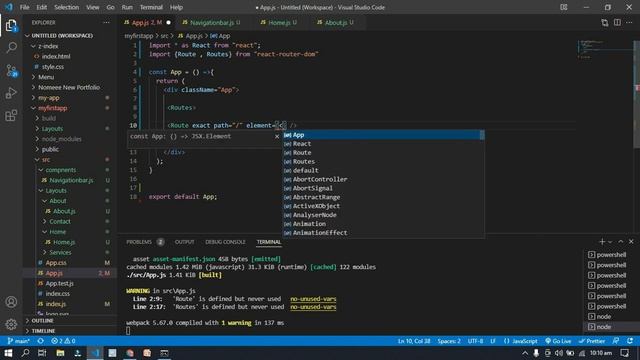Open the File menu
The image size is (640, 360).
click(24, 7)
